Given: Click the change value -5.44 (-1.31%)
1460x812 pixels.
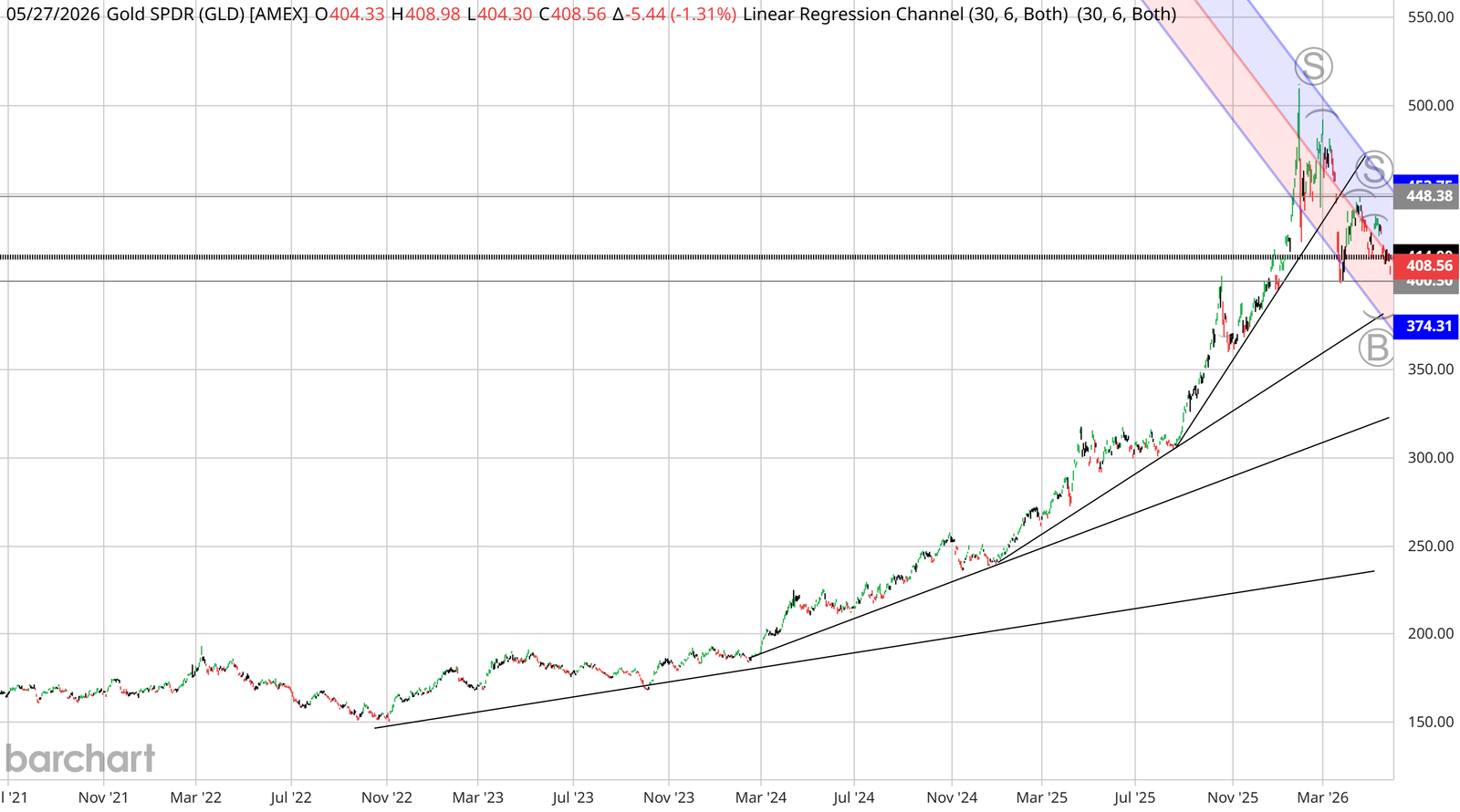Looking at the screenshot, I should pyautogui.click(x=674, y=14).
